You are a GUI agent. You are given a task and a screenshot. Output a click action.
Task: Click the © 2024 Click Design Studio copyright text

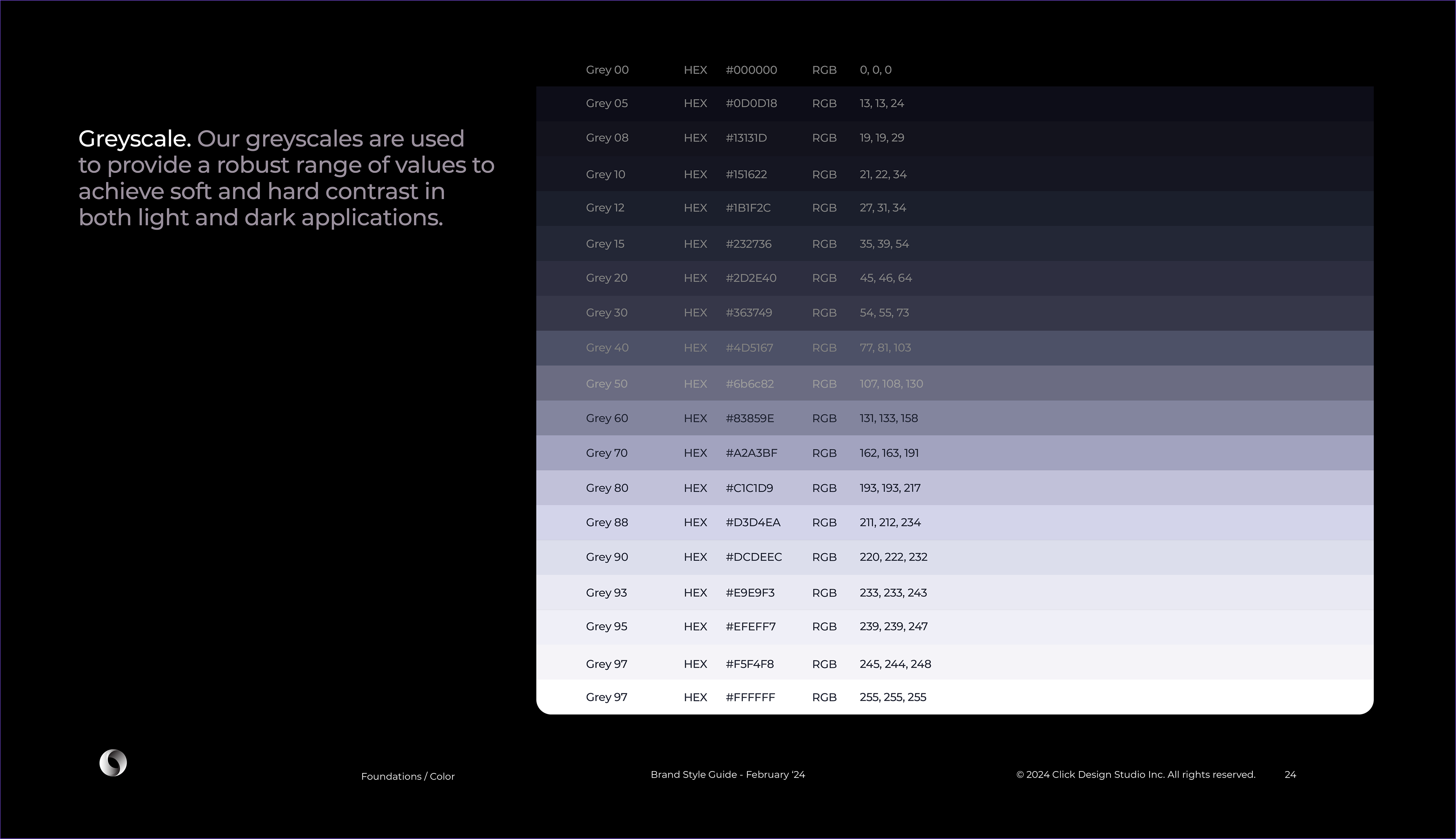1136,775
